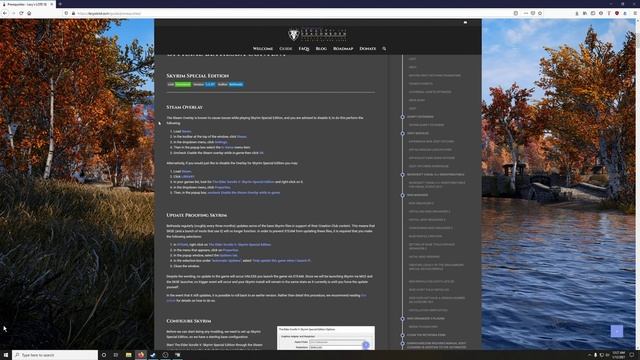The width and height of the screenshot is (640, 360).
Task: Click the taskbar clock
Action: pyautogui.click(x=618, y=355)
